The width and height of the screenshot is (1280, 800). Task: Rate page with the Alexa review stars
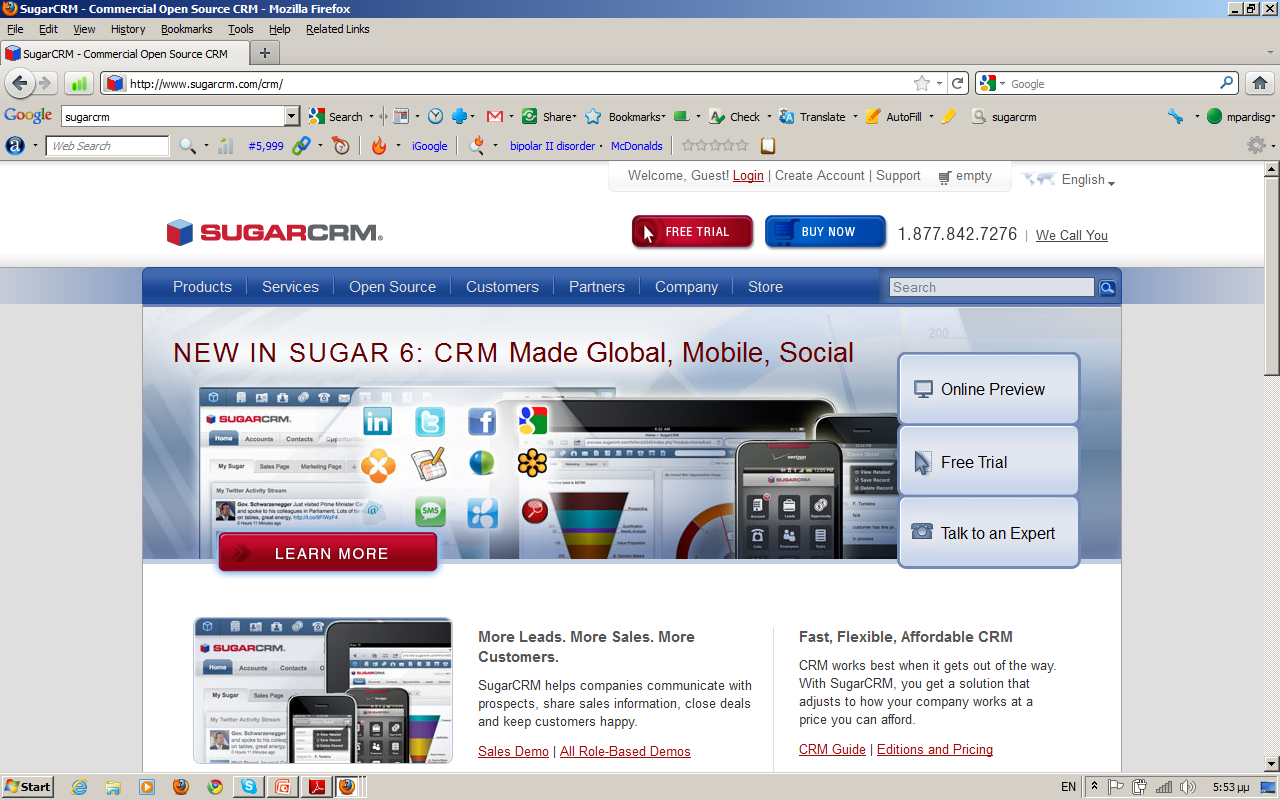click(x=715, y=146)
